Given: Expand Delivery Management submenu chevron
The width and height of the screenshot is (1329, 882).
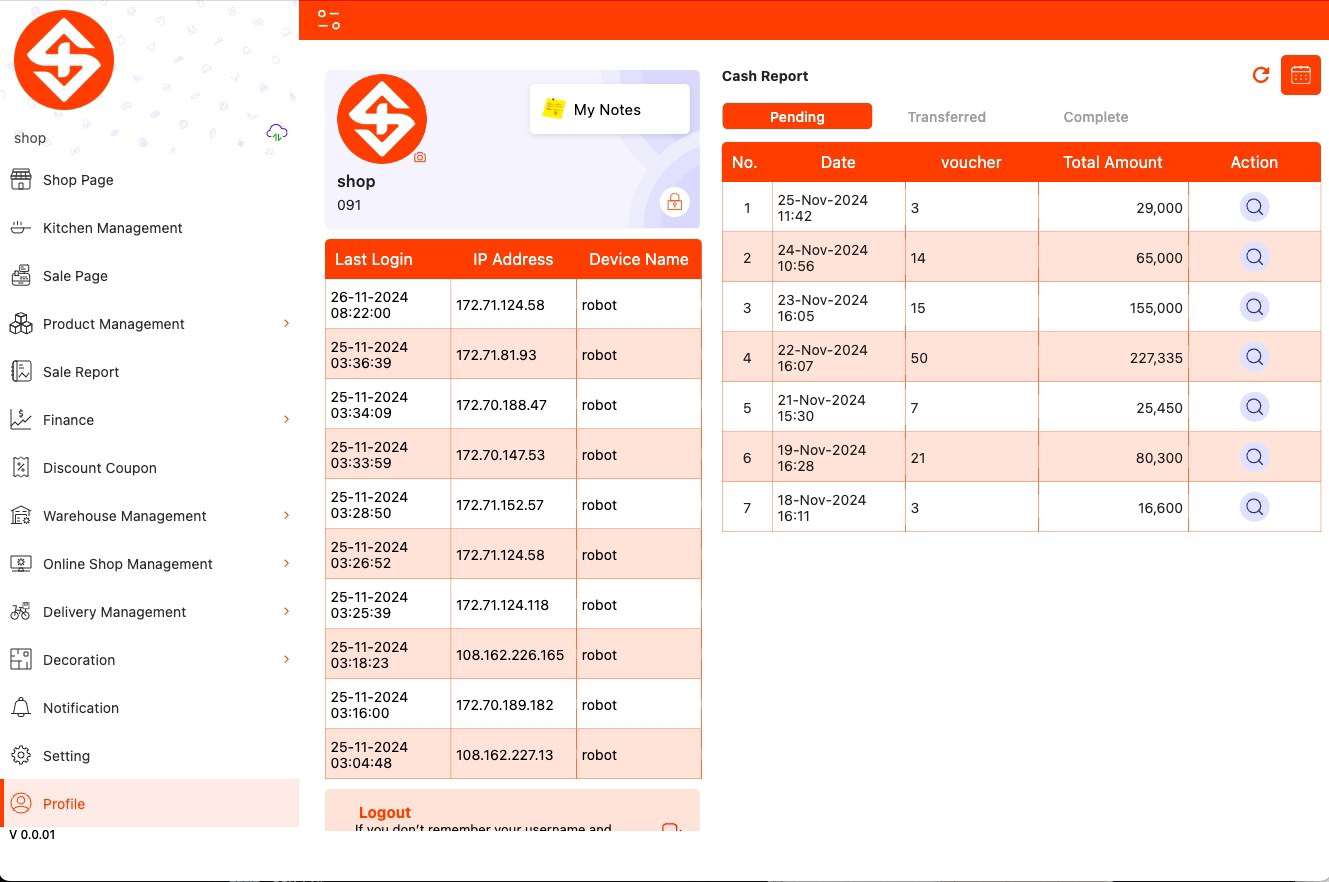Looking at the screenshot, I should [286, 611].
